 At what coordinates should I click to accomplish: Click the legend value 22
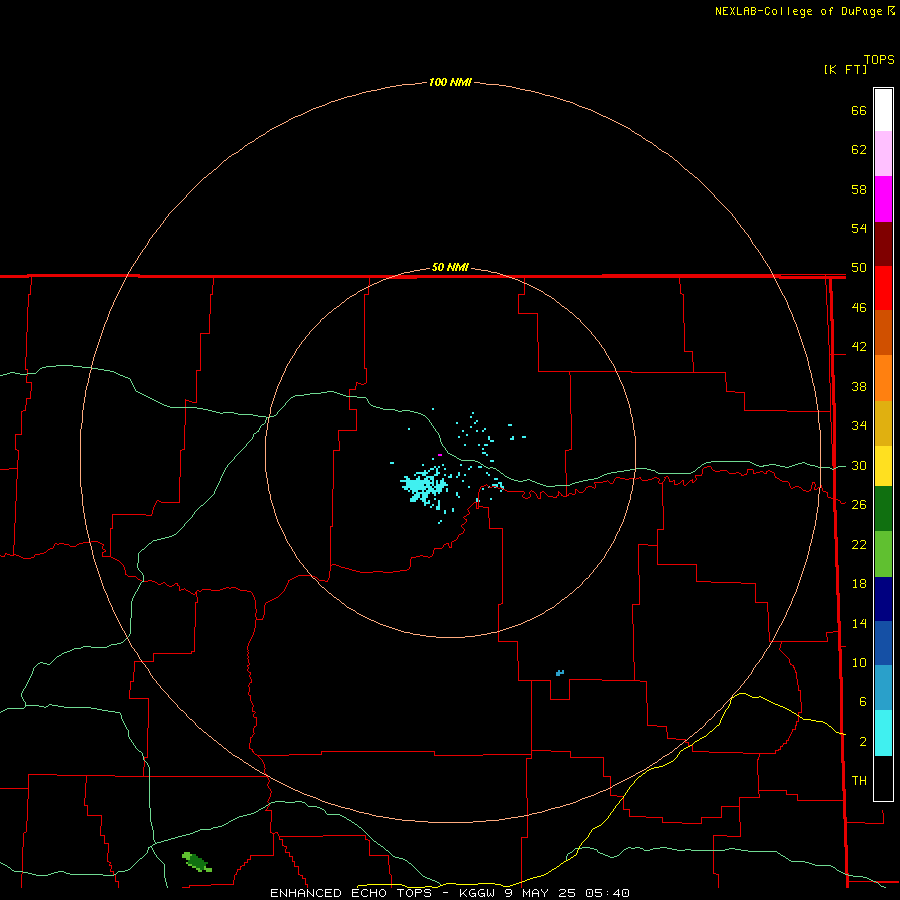coord(859,544)
